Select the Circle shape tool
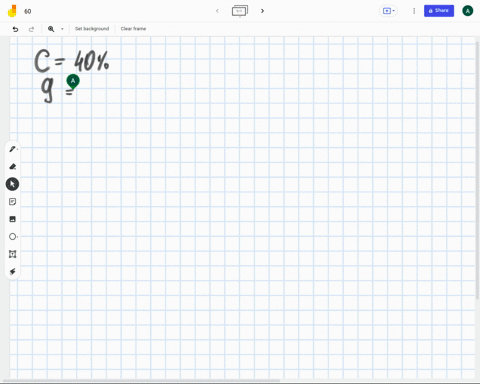Viewport: 480px width, 384px height. pyautogui.click(x=12, y=237)
